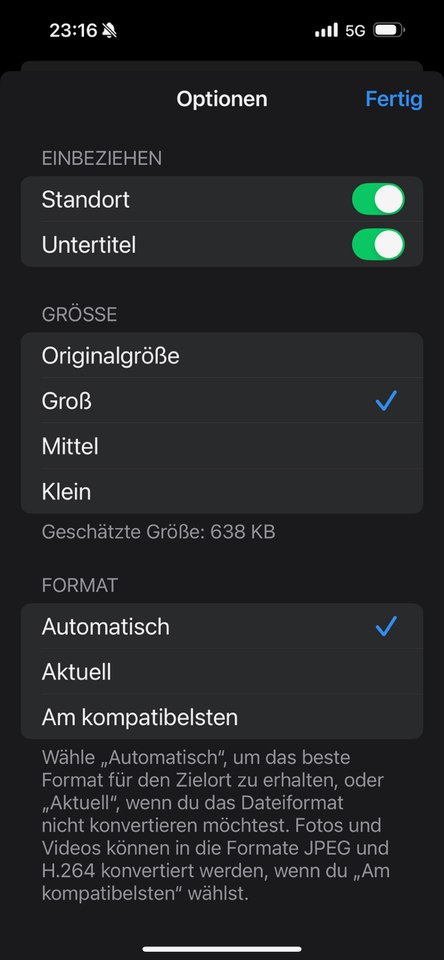This screenshot has height=960, width=444.
Task: Tap the Geschätzte Größe 638 KB text
Action: (159, 532)
